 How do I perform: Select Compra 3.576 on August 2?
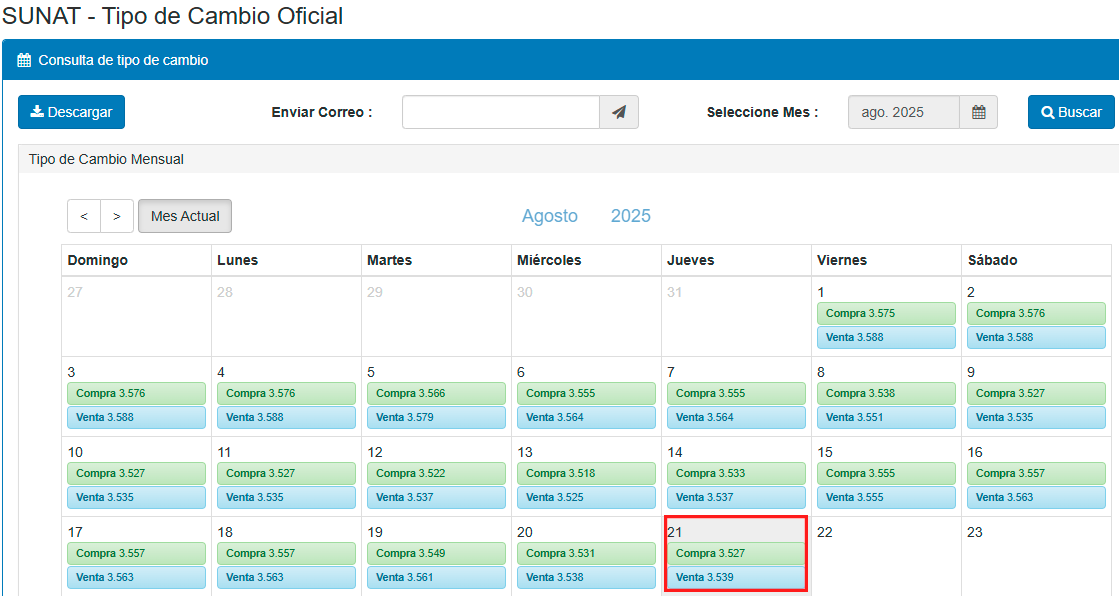click(1036, 313)
